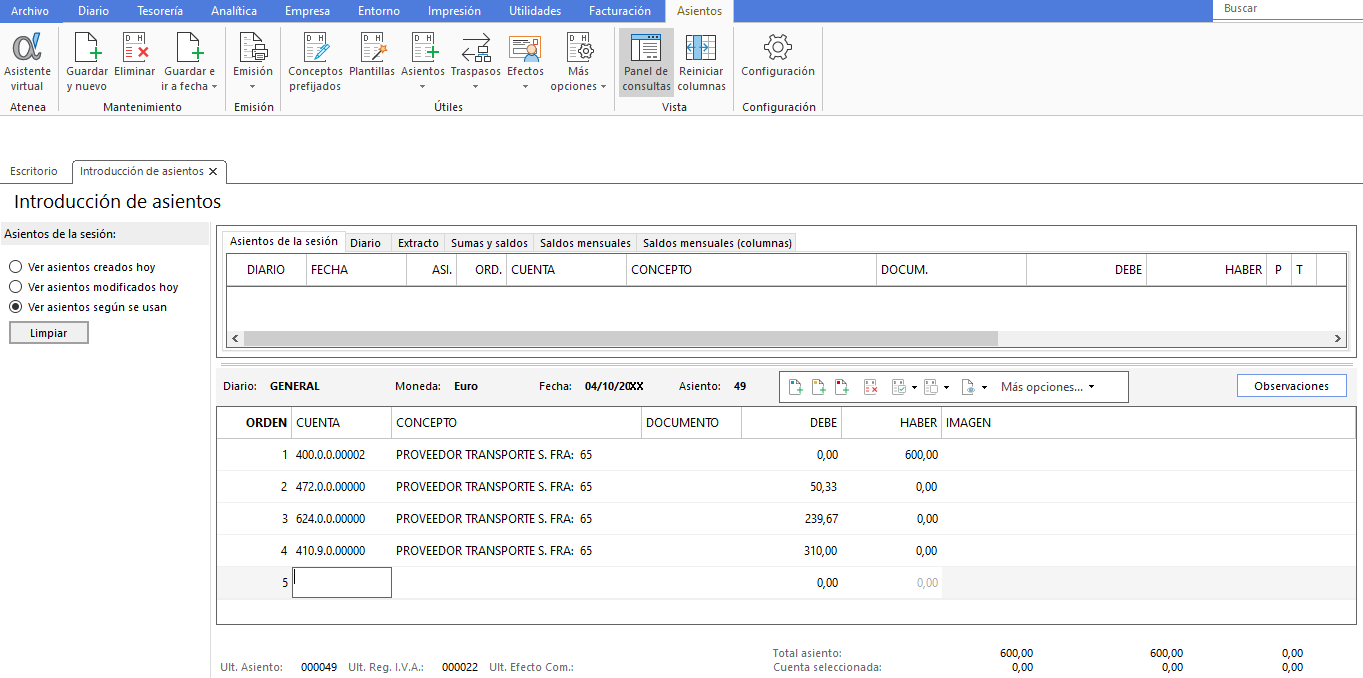Click Guardar y nuevo icon

[x=87, y=48]
